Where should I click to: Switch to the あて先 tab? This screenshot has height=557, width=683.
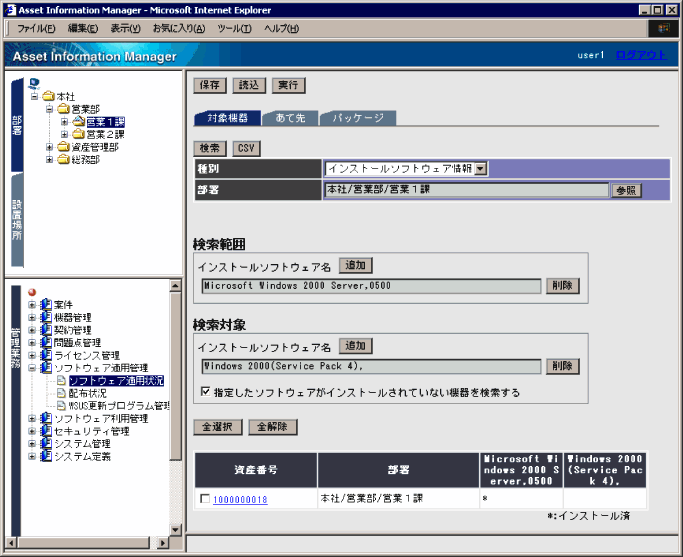tap(290, 118)
